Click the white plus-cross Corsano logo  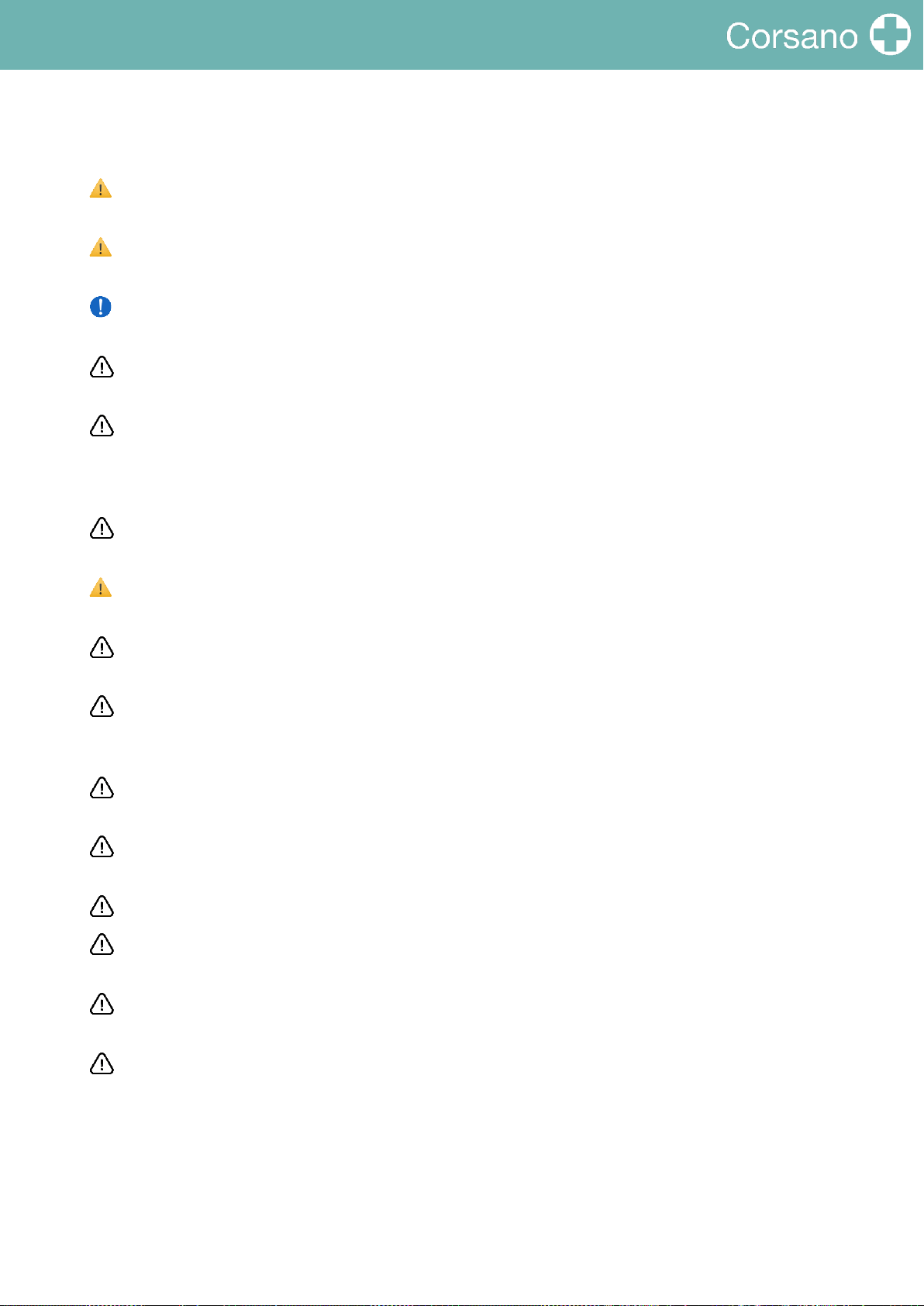coord(890,35)
